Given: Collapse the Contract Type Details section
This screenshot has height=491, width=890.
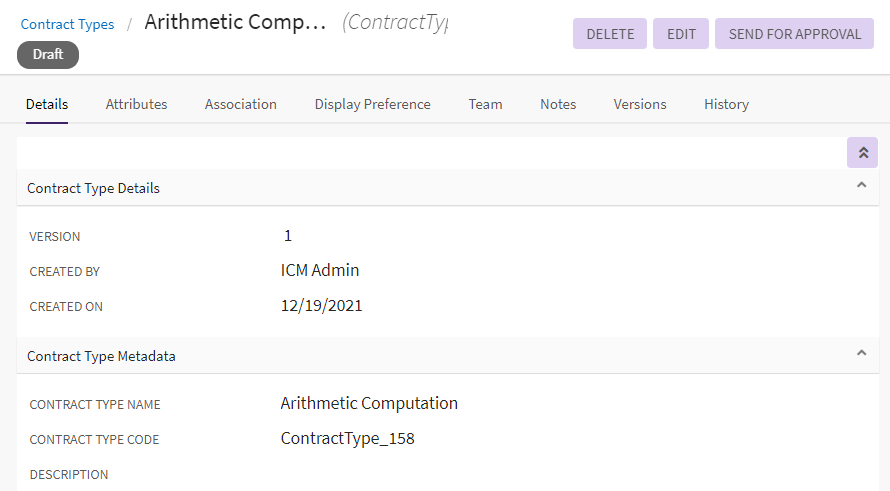Looking at the screenshot, I should tap(861, 186).
